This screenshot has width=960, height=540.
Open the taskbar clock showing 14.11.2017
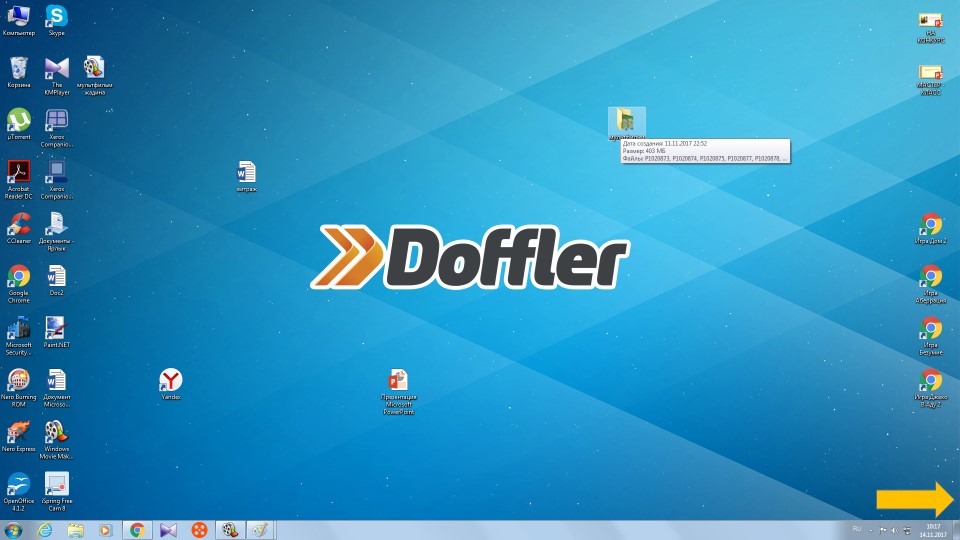932,530
